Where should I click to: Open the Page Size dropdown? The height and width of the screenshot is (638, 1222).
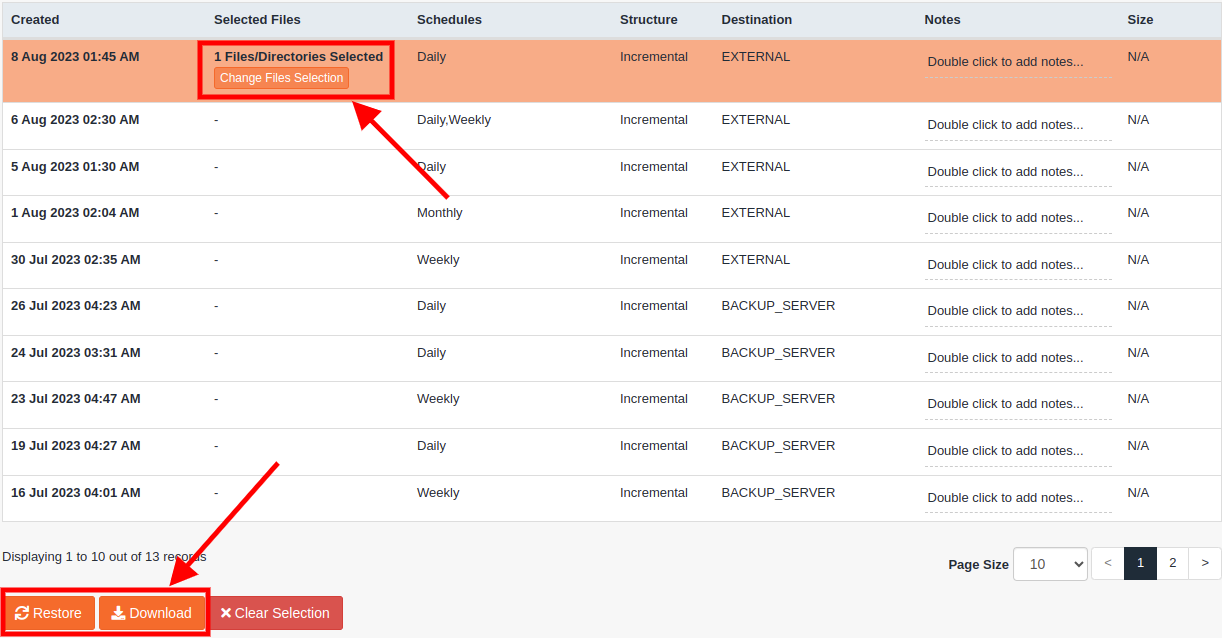pos(1050,564)
